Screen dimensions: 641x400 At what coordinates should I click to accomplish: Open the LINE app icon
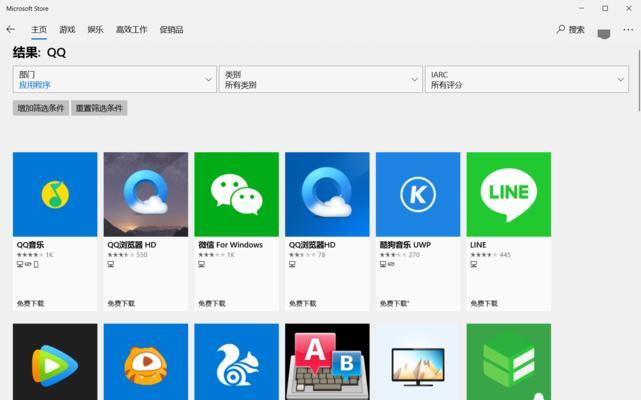click(509, 194)
